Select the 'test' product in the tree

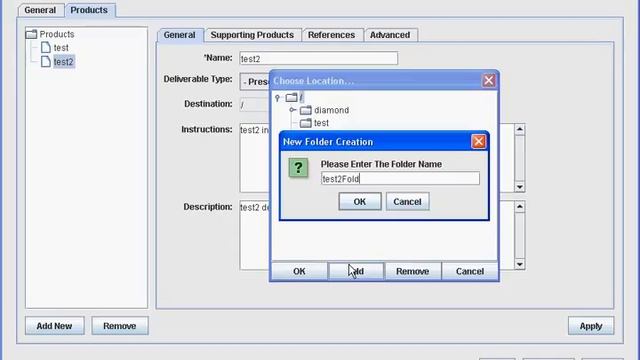click(x=61, y=48)
